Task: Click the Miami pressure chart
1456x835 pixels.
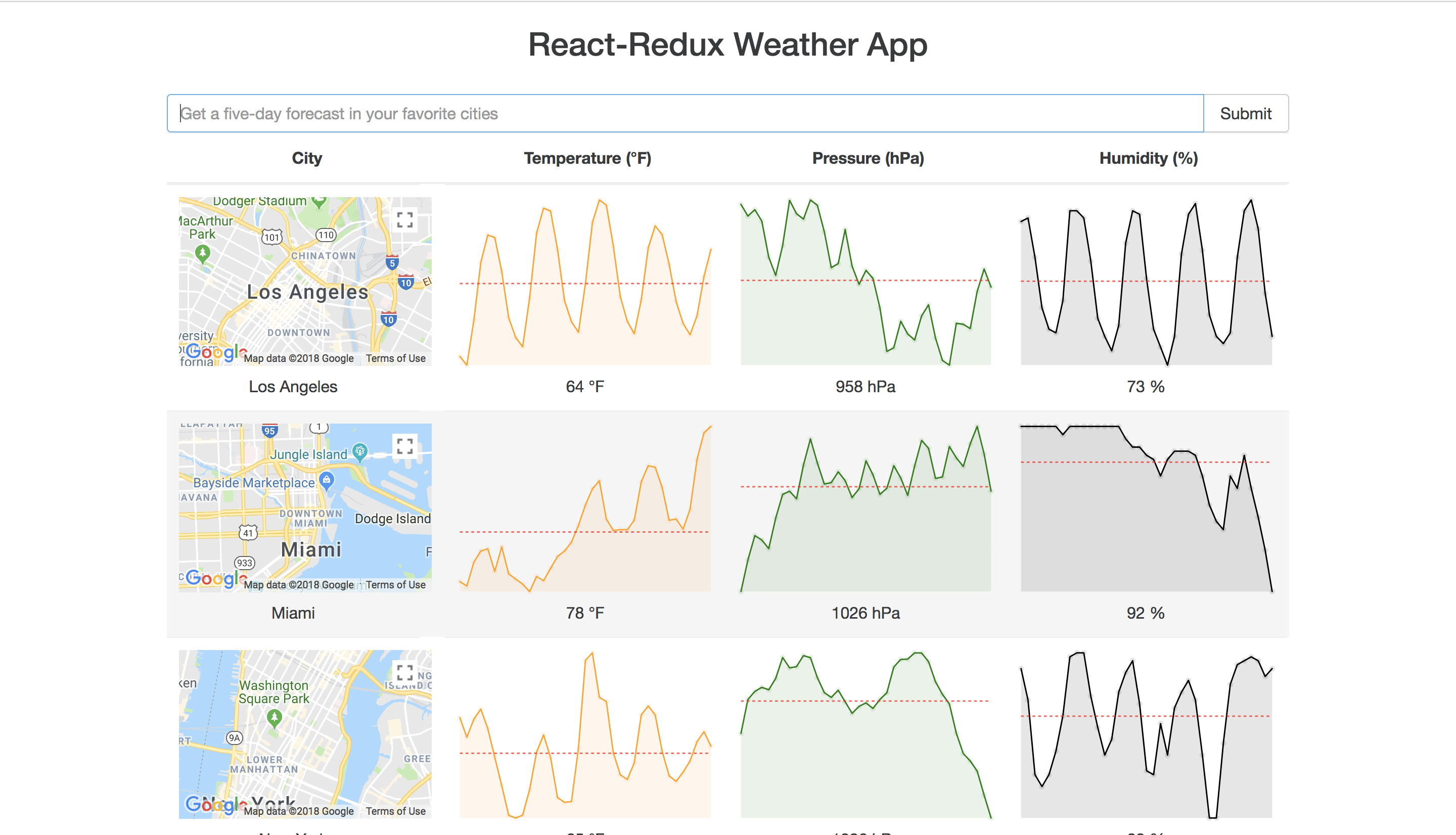Action: pos(866,507)
